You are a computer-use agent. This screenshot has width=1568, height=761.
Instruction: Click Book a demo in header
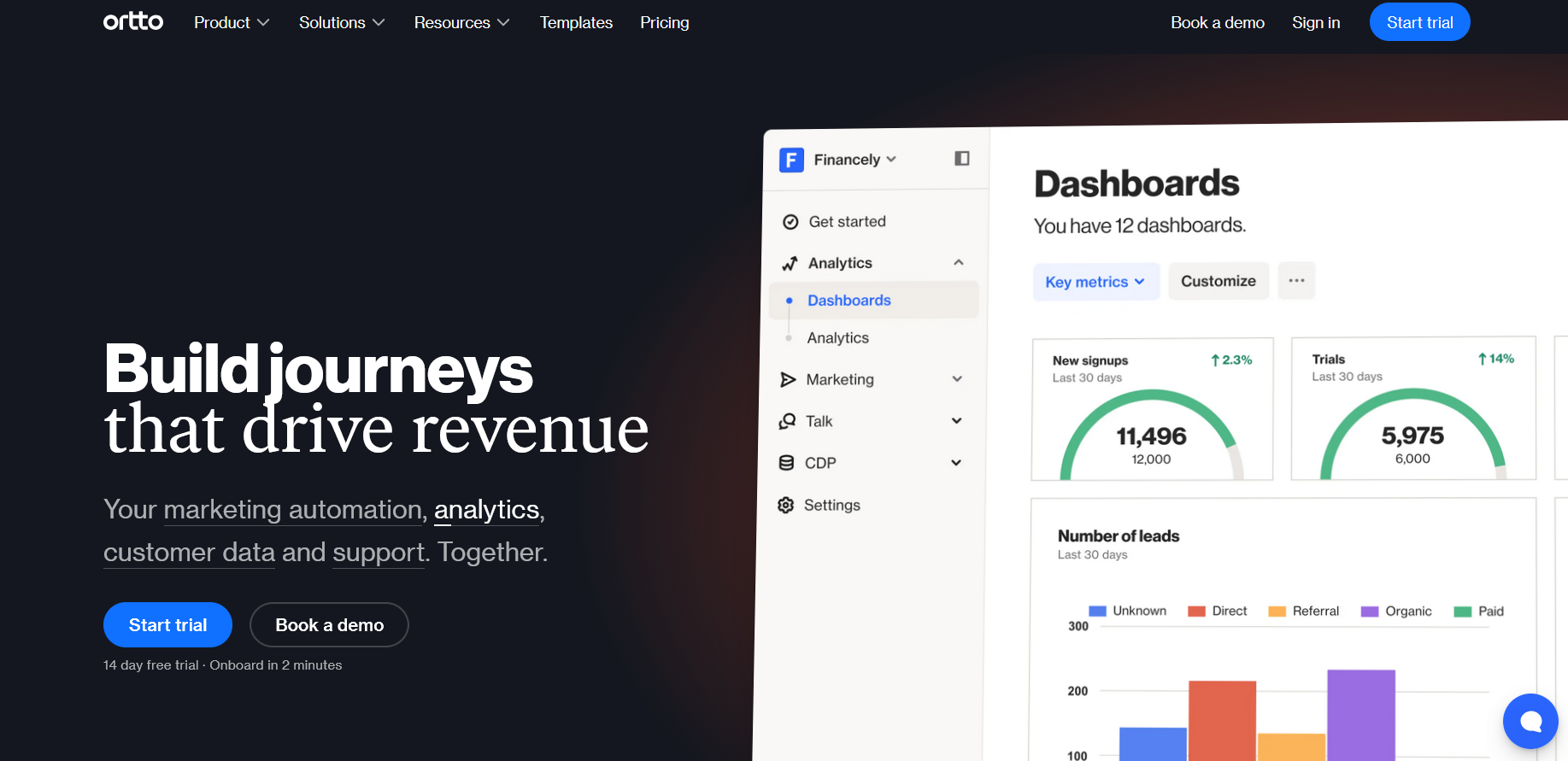click(x=1218, y=23)
